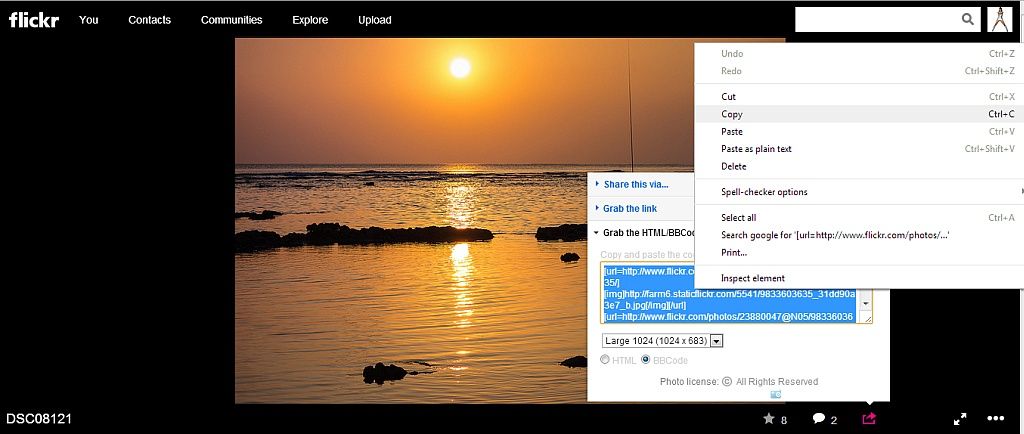Enter fullscreen with expand arrows icon
This screenshot has width=1024, height=434.
coord(958,419)
